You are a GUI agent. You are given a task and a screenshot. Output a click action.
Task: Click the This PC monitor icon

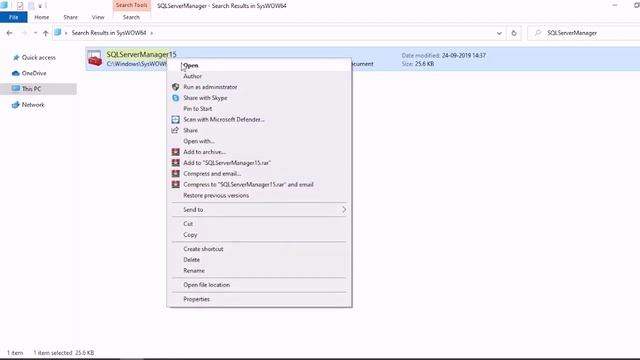tap(16, 89)
